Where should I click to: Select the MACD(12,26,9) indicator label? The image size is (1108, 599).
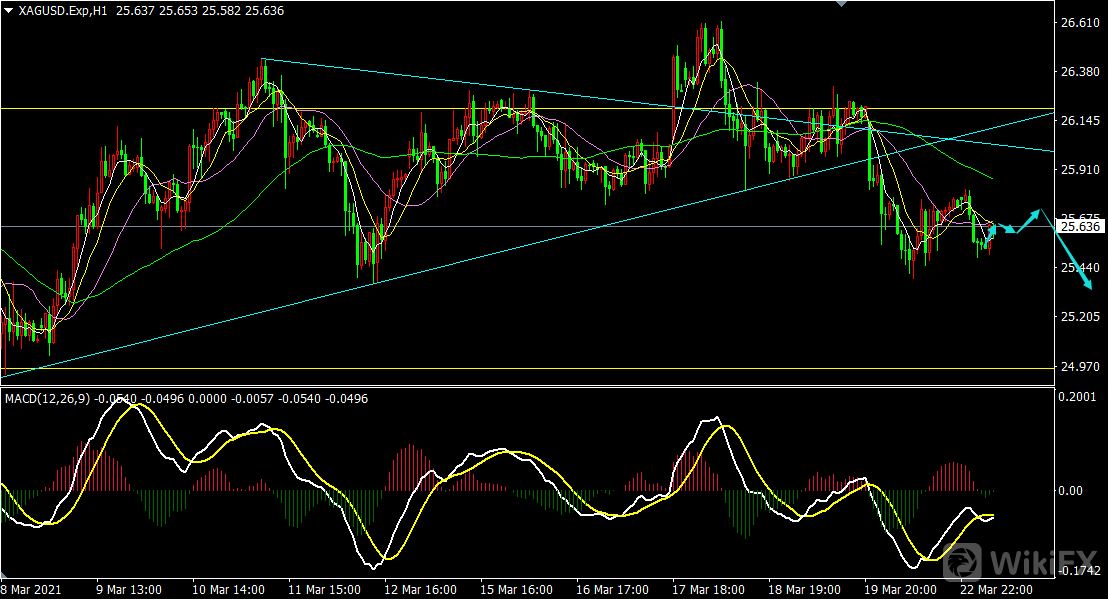[47, 398]
